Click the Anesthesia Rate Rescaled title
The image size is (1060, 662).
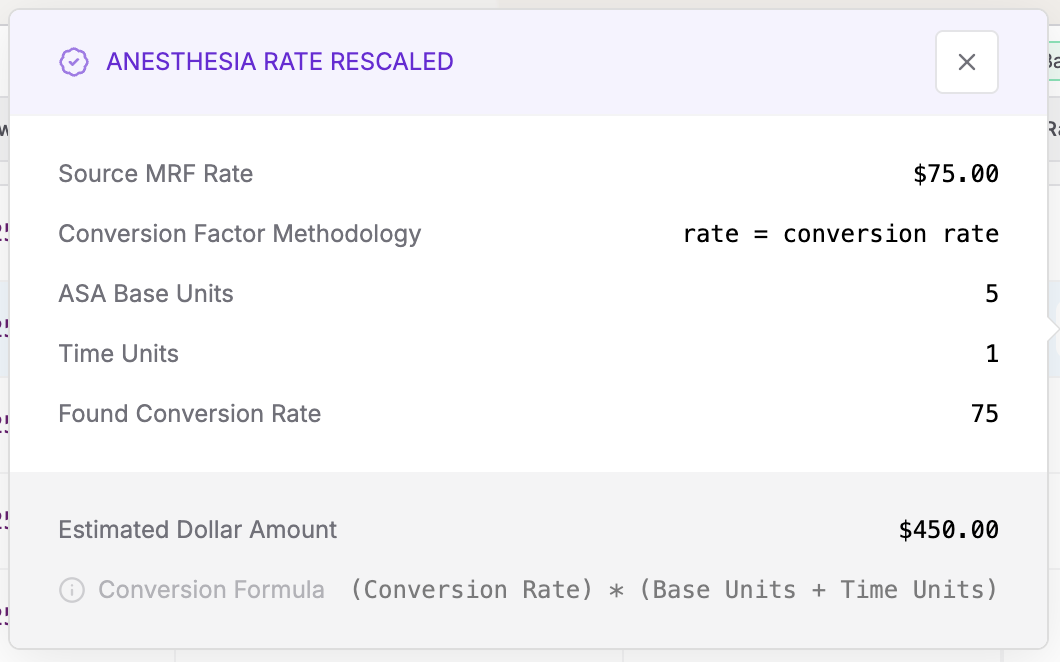(x=280, y=62)
